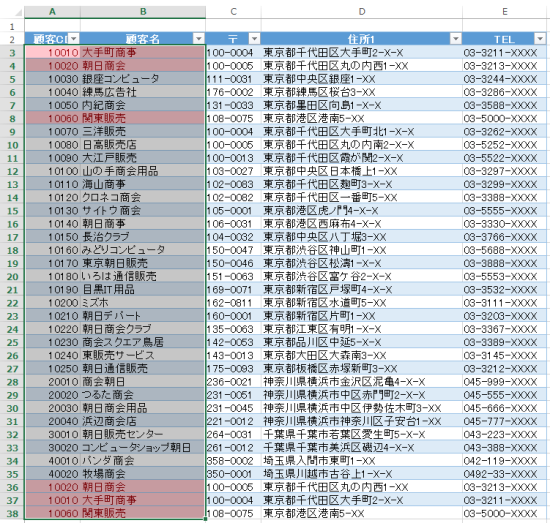Click the cell 朝日商会クラブ
Image resolution: width=550 pixels, height=523 pixels.
(x=143, y=329)
